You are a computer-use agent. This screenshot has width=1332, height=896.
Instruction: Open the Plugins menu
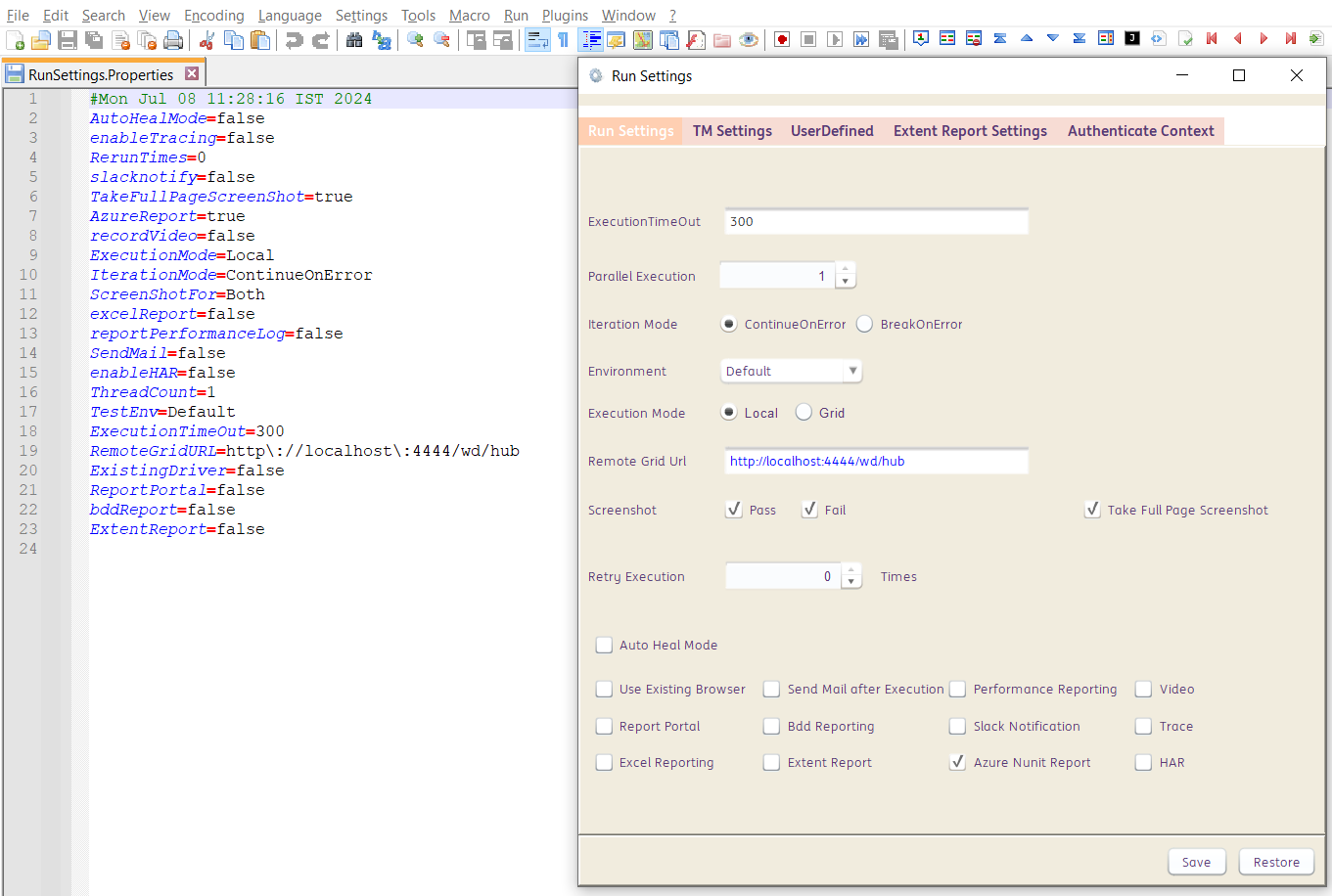point(565,16)
